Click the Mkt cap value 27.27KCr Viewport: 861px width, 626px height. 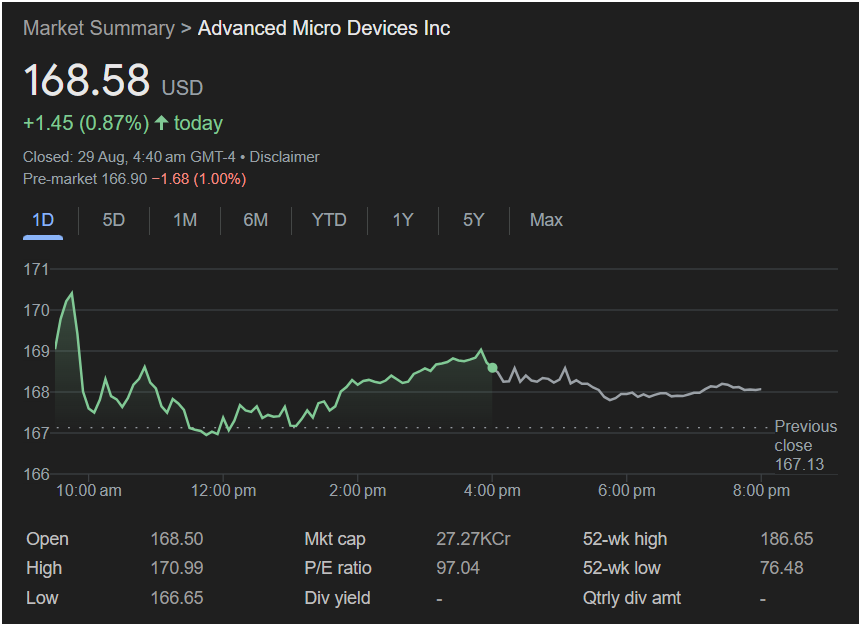[x=473, y=539]
